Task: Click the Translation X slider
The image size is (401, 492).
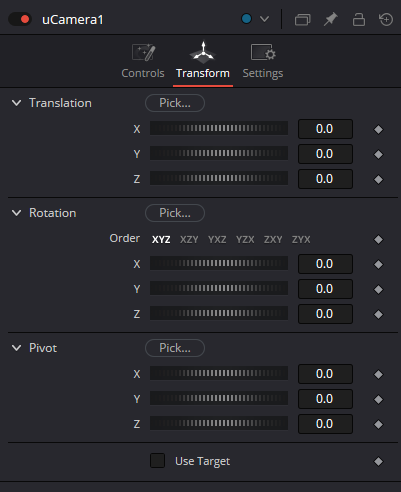Action: coord(219,128)
